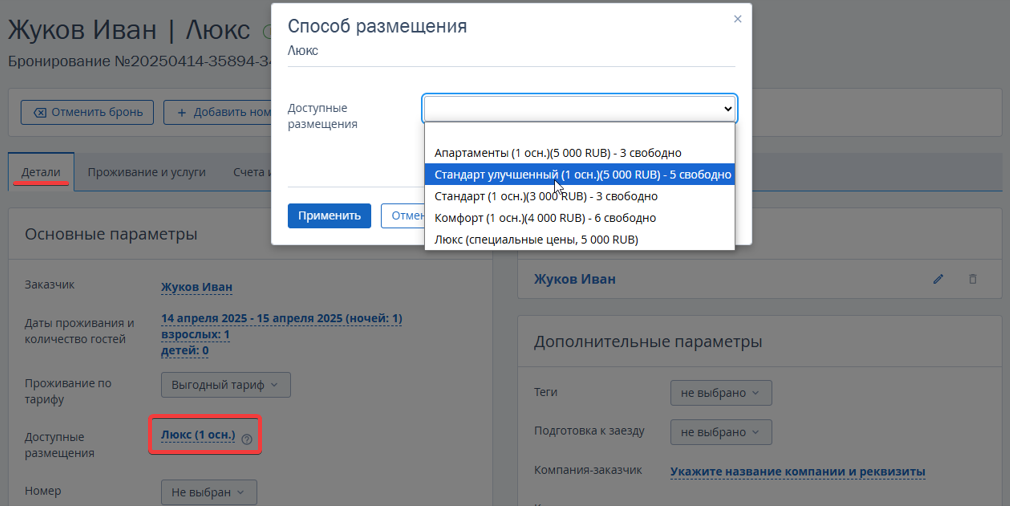This screenshot has height=506, width=1010.
Task: Click the Дополнительные параметры heading text
Action: [648, 341]
